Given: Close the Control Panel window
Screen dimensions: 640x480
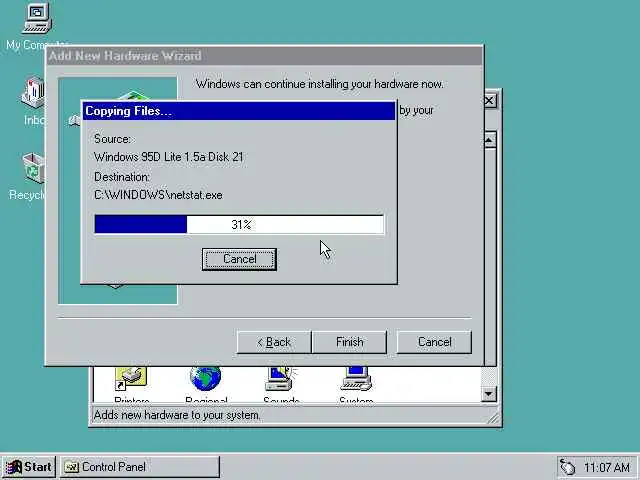Looking at the screenshot, I should [x=490, y=100].
